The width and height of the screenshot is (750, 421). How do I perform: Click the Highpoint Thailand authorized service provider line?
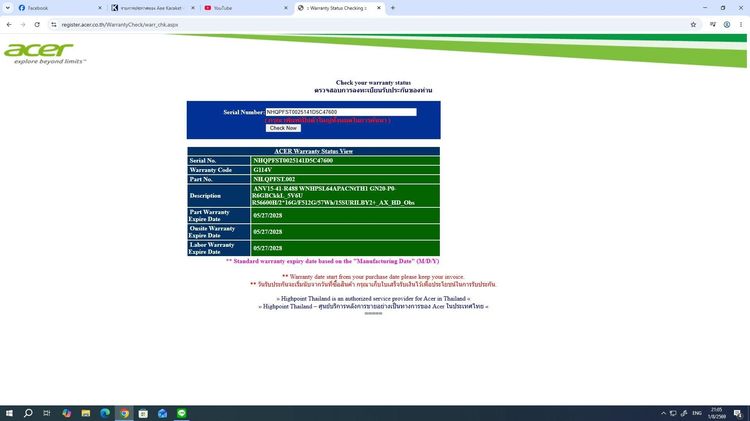(x=373, y=299)
